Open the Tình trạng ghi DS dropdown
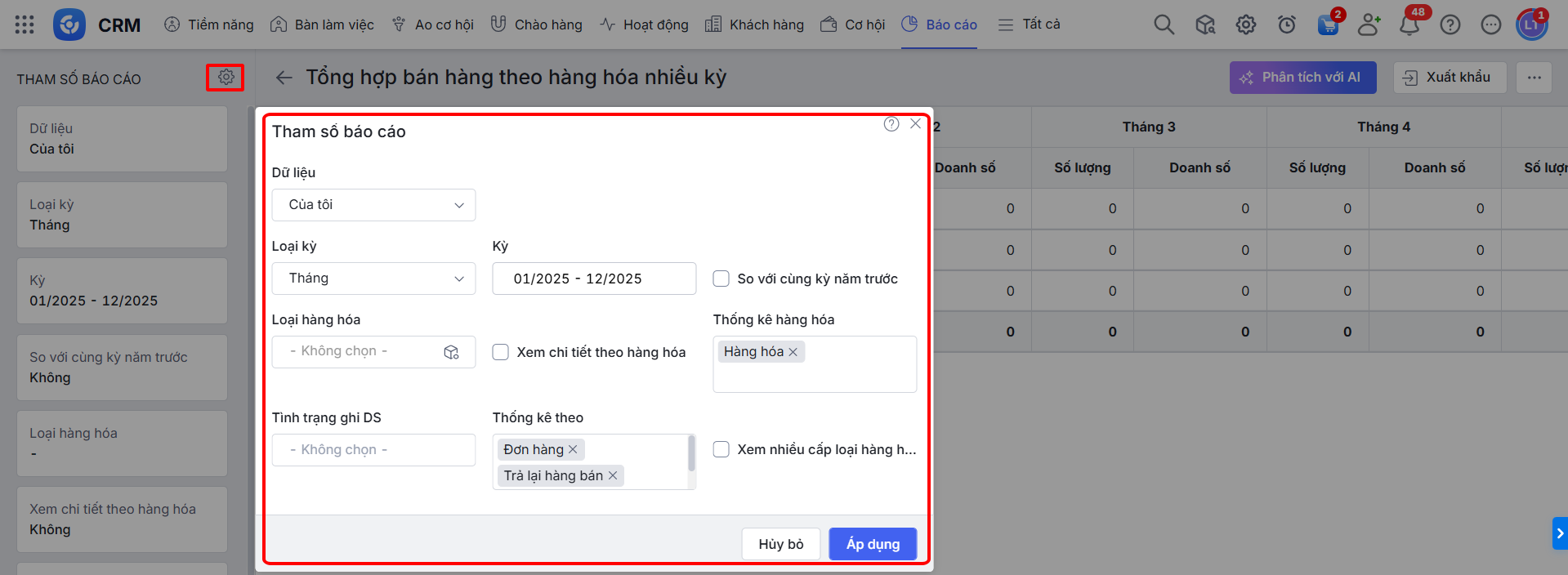 [373, 450]
